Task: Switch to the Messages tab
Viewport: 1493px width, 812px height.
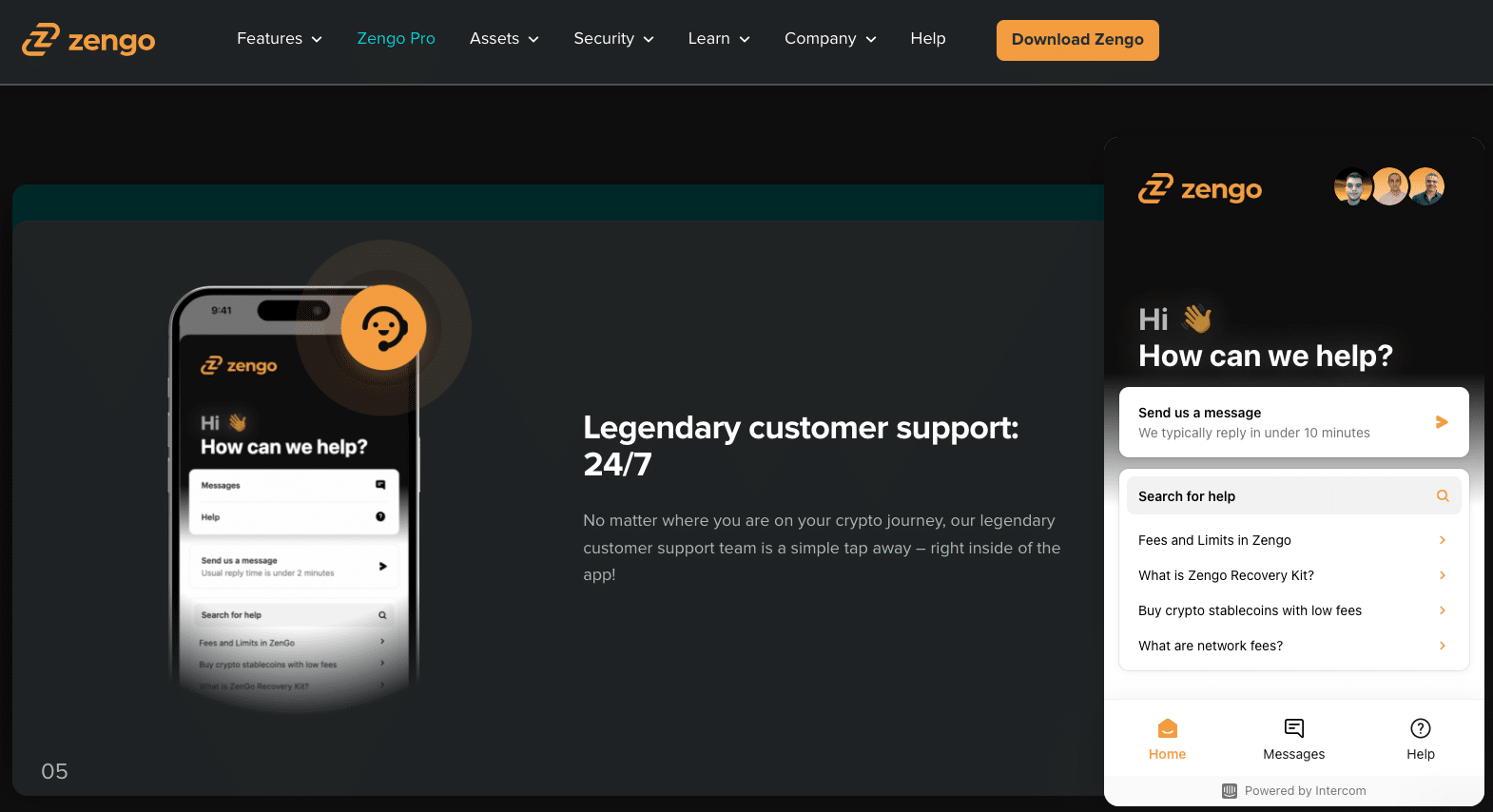Action: (1293, 740)
